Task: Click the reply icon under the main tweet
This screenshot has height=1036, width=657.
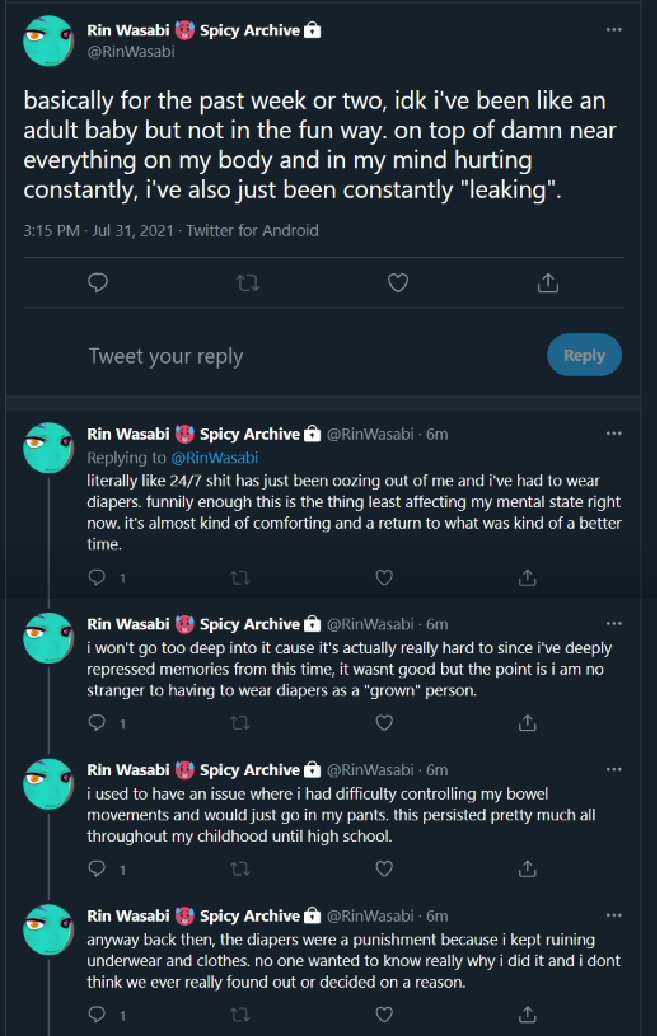Action: coord(98,283)
